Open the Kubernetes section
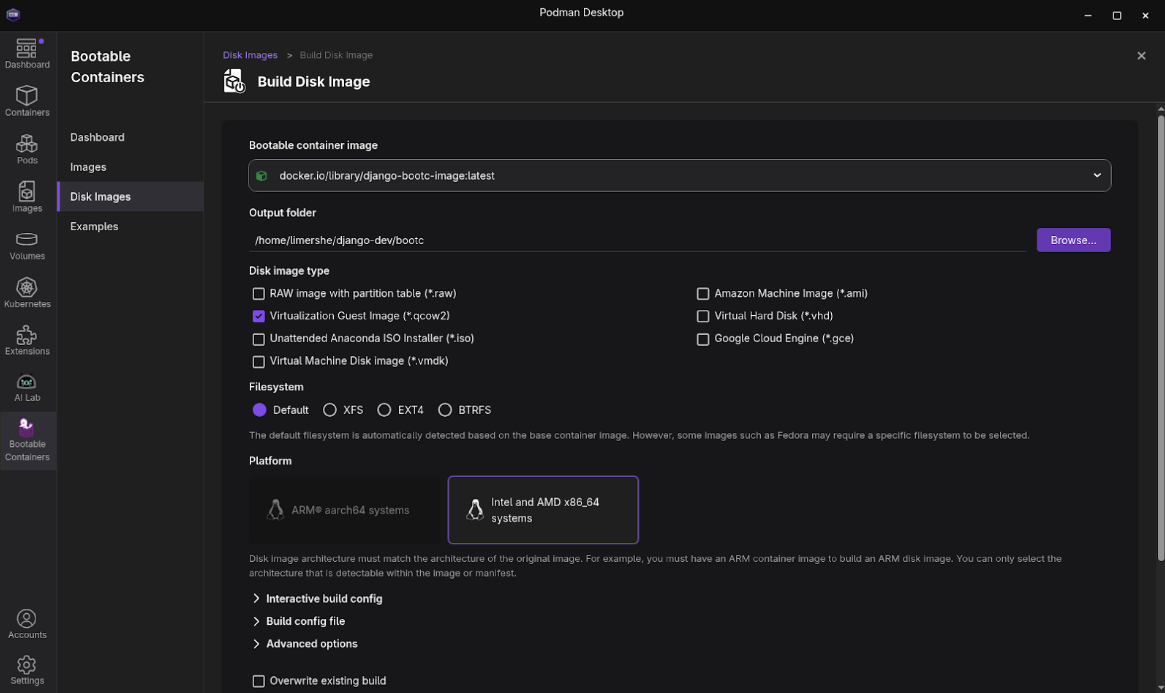The image size is (1165, 693). pyautogui.click(x=27, y=292)
